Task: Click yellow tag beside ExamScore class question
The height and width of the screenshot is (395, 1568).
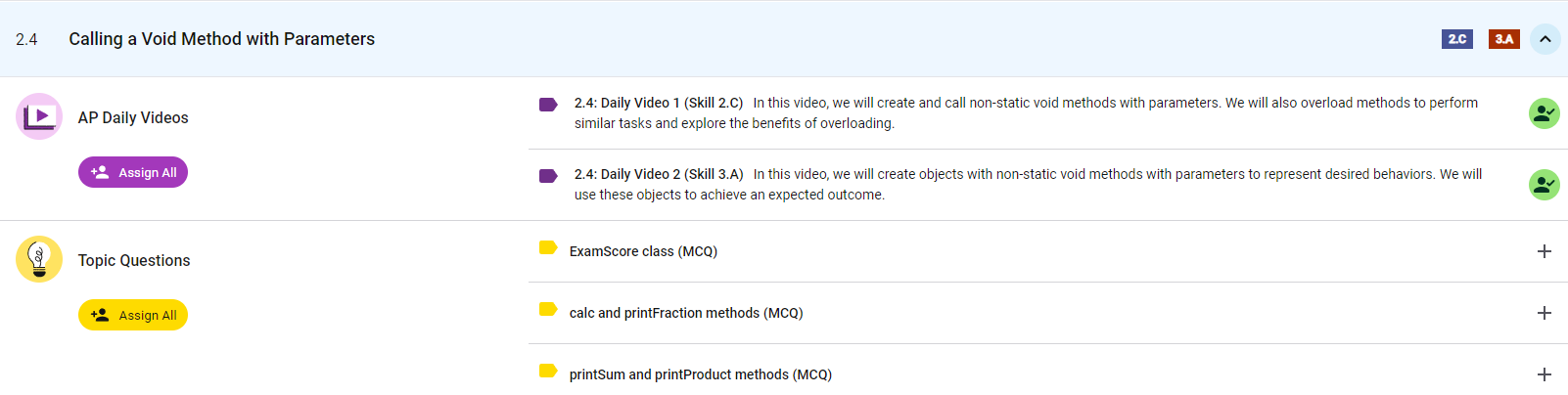Action: pyautogui.click(x=548, y=247)
